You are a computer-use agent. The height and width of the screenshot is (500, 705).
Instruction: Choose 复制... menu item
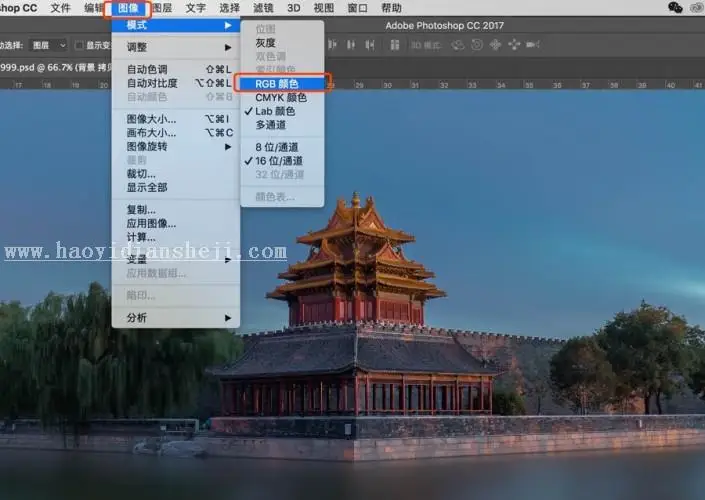[176, 210]
